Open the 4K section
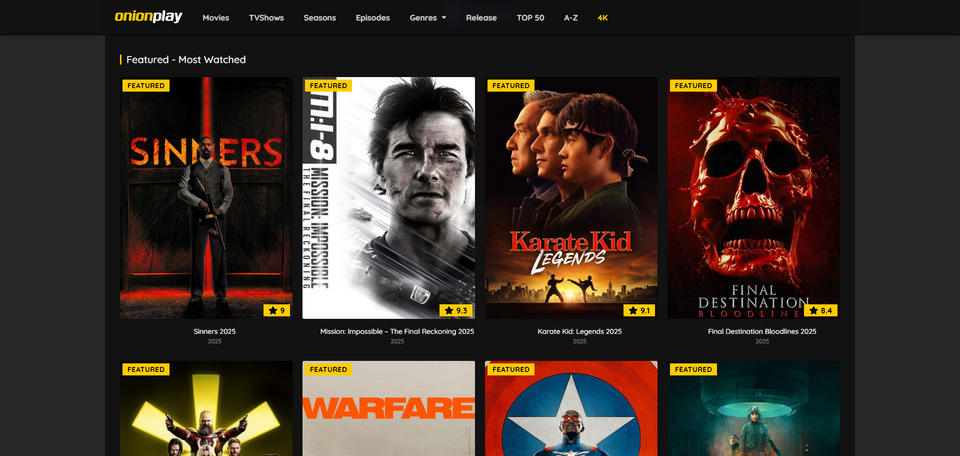Viewport: 960px width, 456px height. tap(602, 18)
